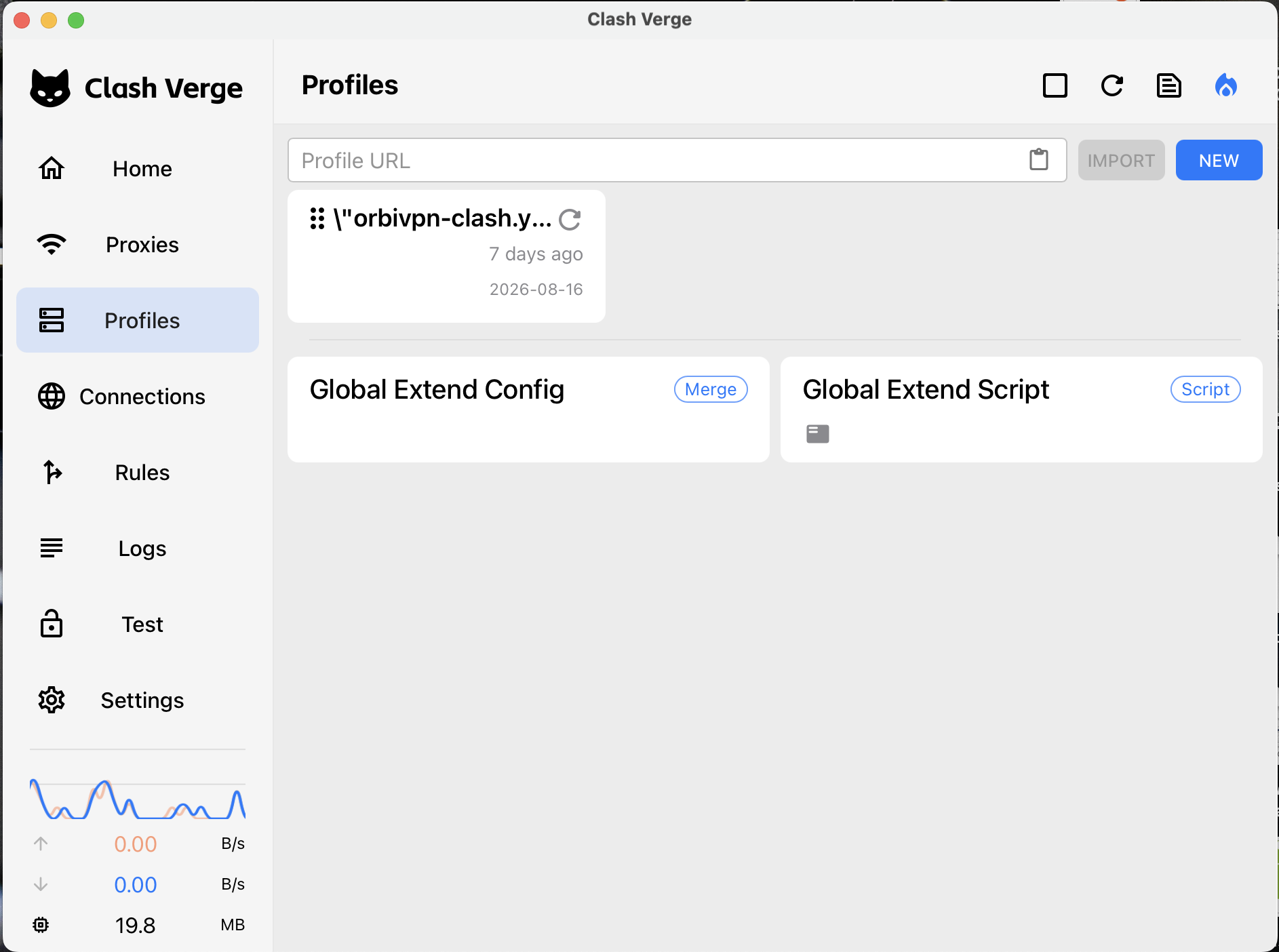
Task: Open the Logs page
Action: tap(138, 548)
